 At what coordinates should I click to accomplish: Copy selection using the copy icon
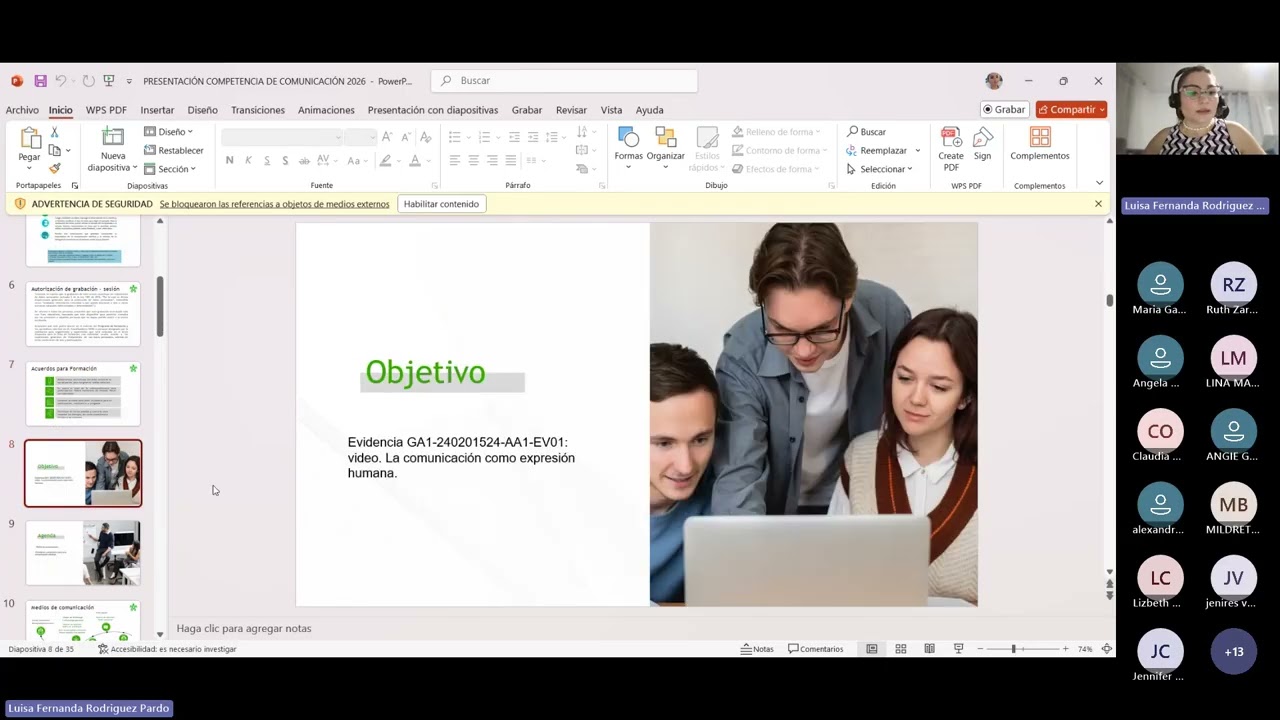pyautogui.click(x=55, y=150)
